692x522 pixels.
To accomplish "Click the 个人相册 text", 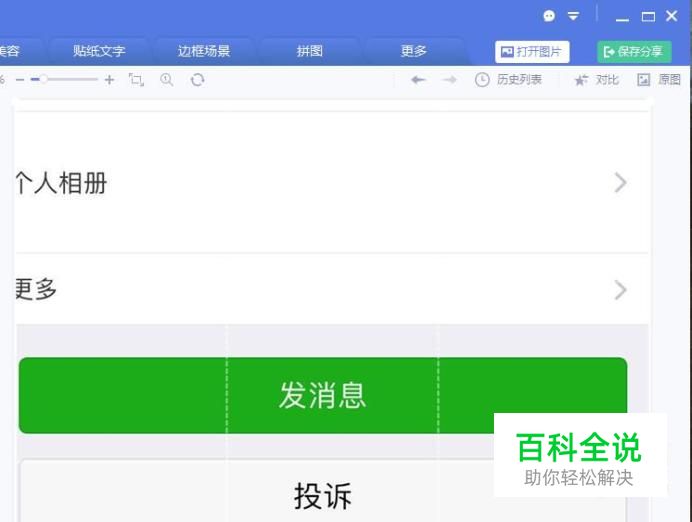I will (61, 183).
